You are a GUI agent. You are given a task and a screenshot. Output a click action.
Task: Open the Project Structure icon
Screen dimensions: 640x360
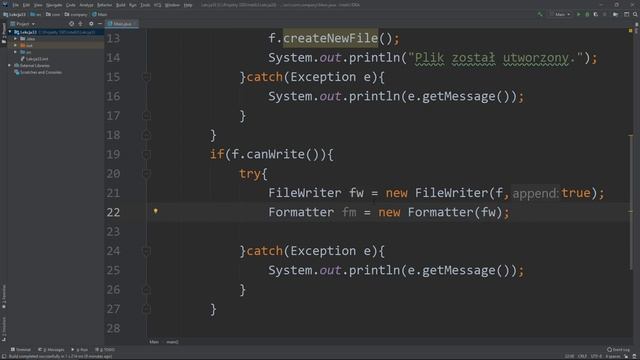(x=627, y=14)
